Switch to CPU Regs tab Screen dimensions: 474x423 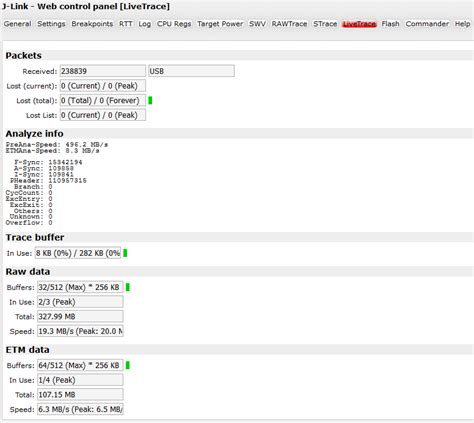[174, 24]
